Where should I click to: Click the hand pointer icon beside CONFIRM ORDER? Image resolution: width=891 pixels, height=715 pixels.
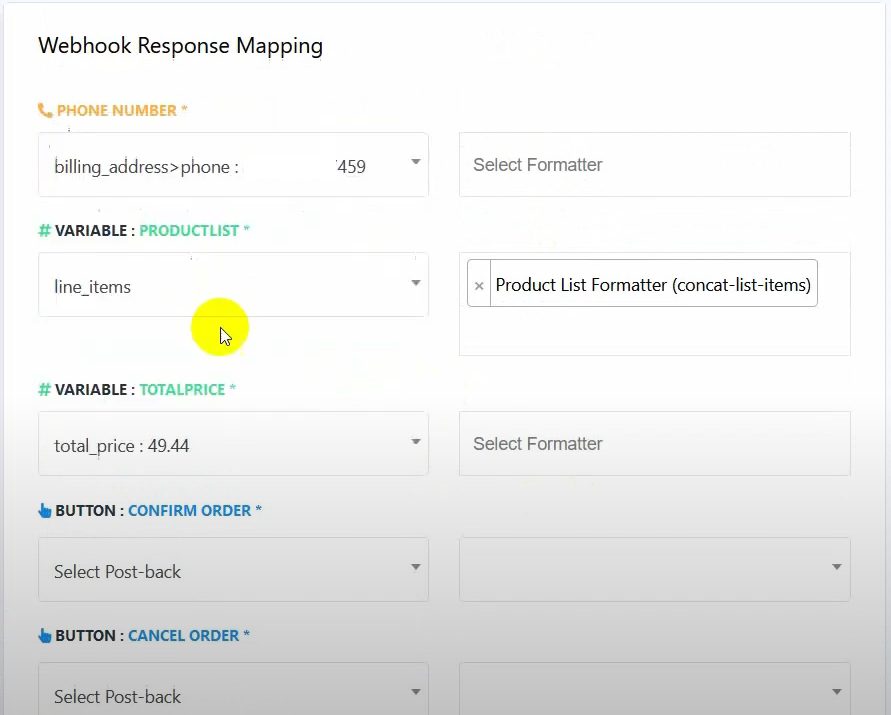point(45,511)
